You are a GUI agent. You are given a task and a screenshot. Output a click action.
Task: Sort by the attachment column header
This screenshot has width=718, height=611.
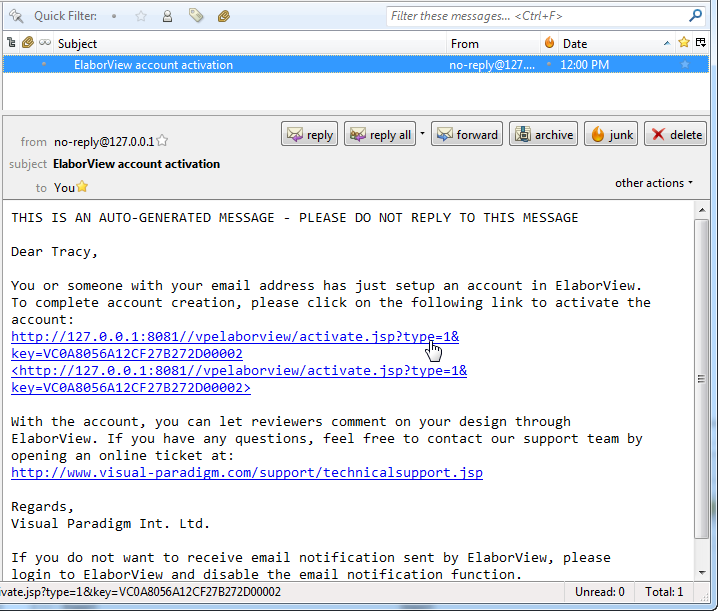click(27, 43)
